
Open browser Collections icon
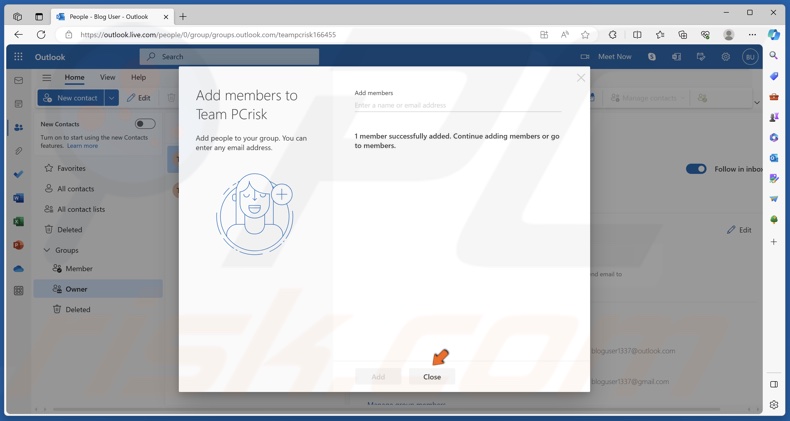coord(683,35)
